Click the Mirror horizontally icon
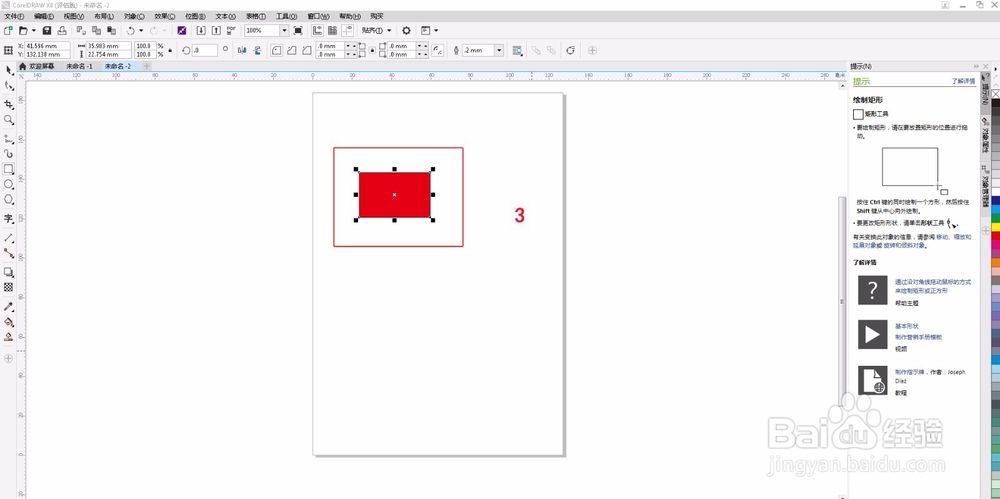 (x=242, y=50)
